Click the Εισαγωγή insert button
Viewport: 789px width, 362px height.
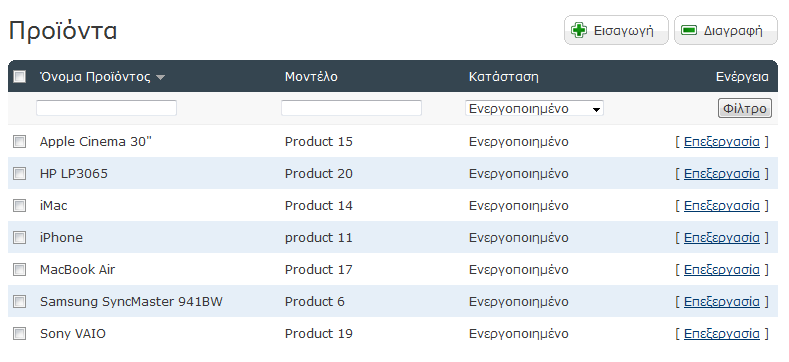[x=616, y=30]
